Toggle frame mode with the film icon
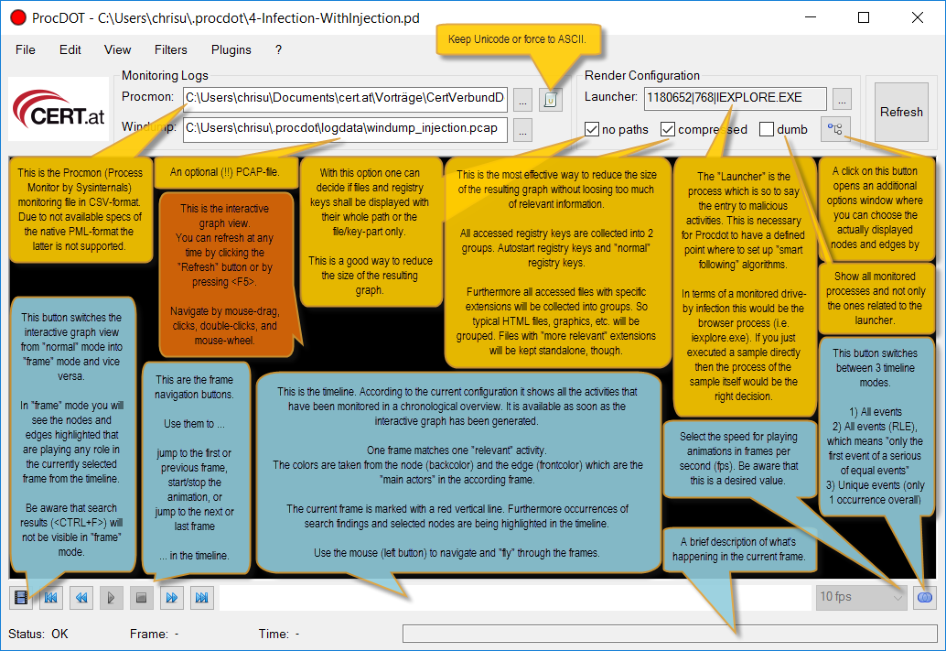The image size is (946, 651). pos(20,597)
